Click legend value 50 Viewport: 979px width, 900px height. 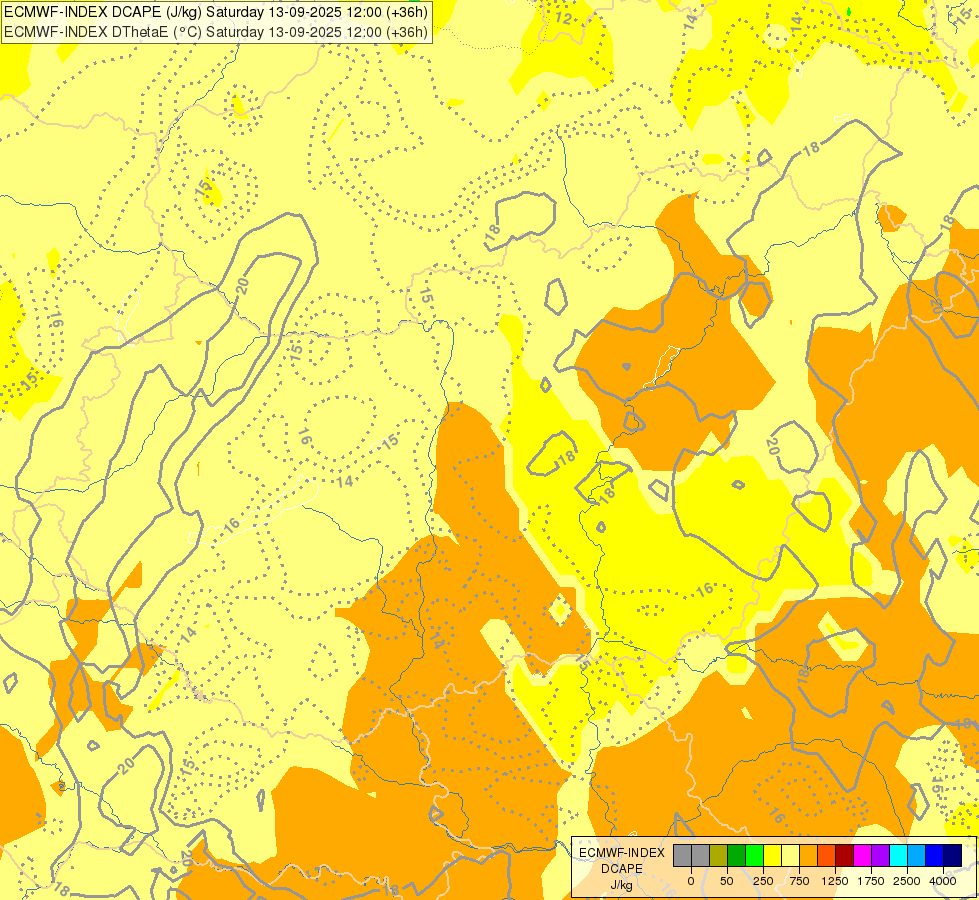click(727, 881)
